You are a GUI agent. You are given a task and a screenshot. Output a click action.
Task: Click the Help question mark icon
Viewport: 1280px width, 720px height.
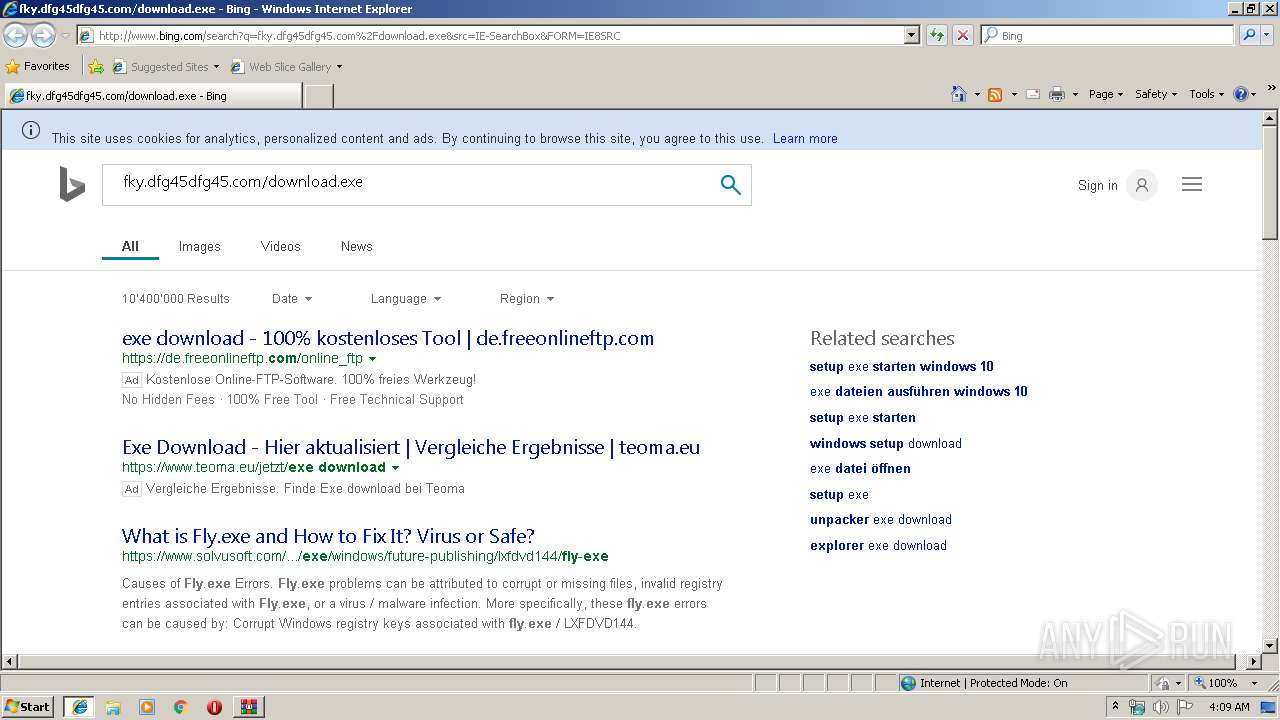coord(1241,94)
